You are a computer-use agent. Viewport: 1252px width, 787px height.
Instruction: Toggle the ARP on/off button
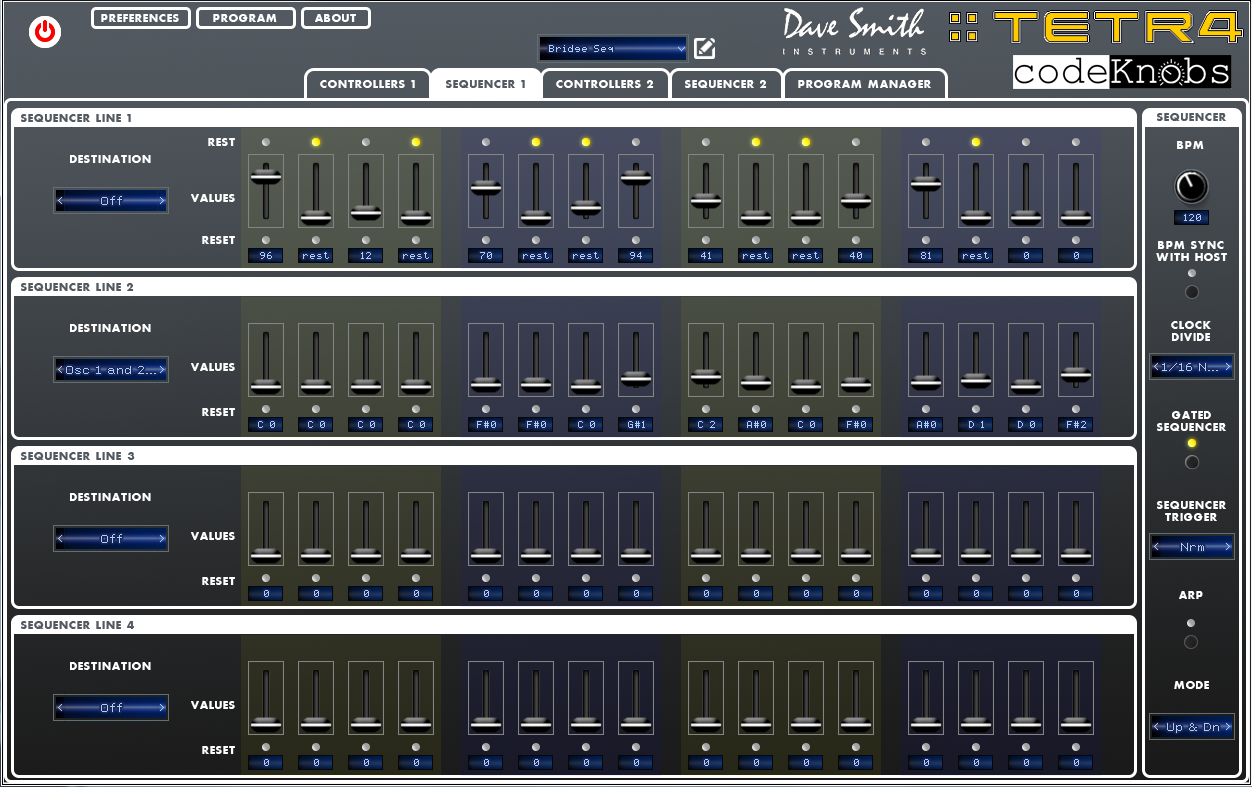point(1191,642)
